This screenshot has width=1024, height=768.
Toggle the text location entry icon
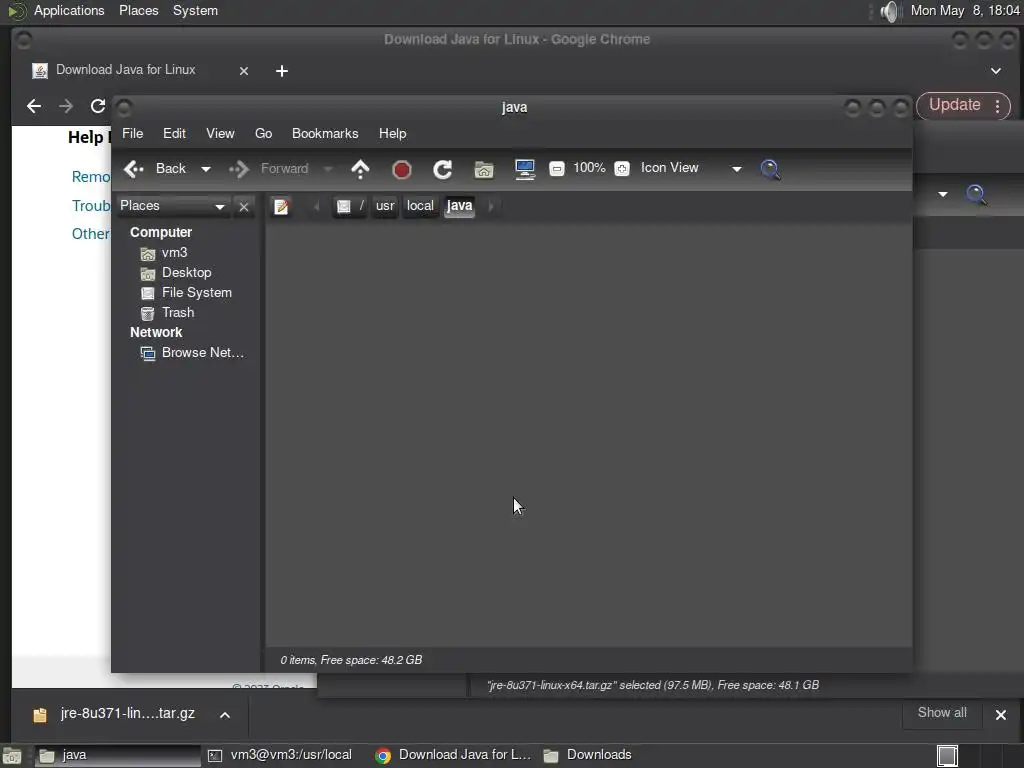click(x=281, y=206)
